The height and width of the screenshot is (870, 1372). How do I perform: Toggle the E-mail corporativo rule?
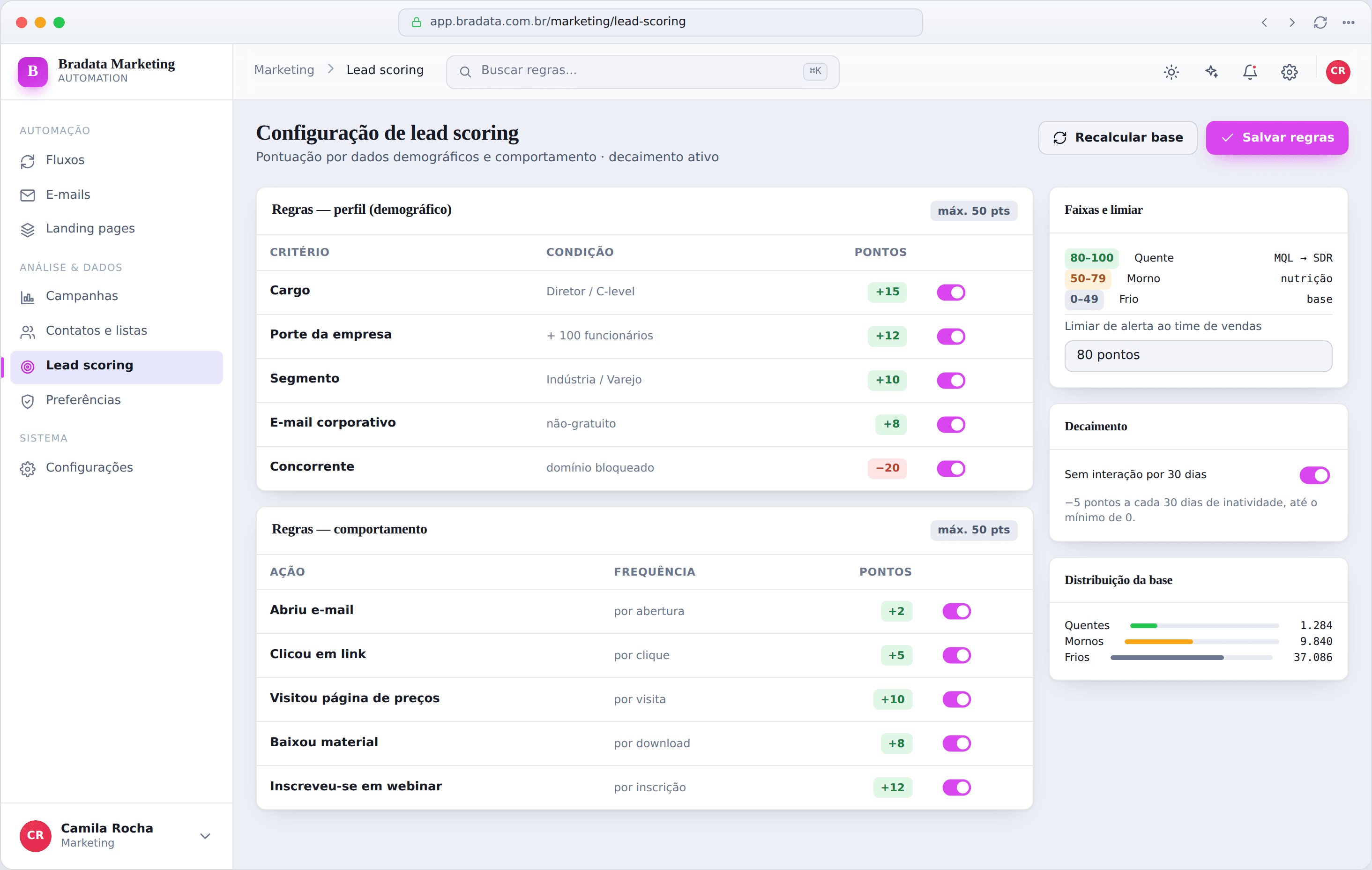[x=951, y=425]
